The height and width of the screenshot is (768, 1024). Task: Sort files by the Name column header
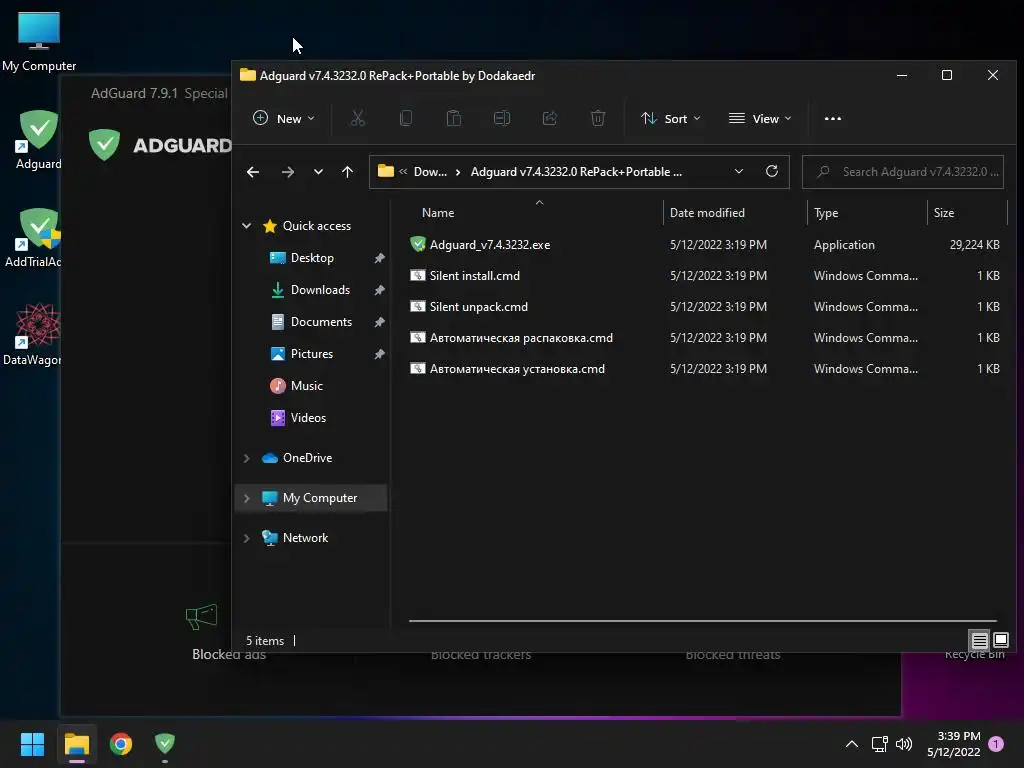438,213
